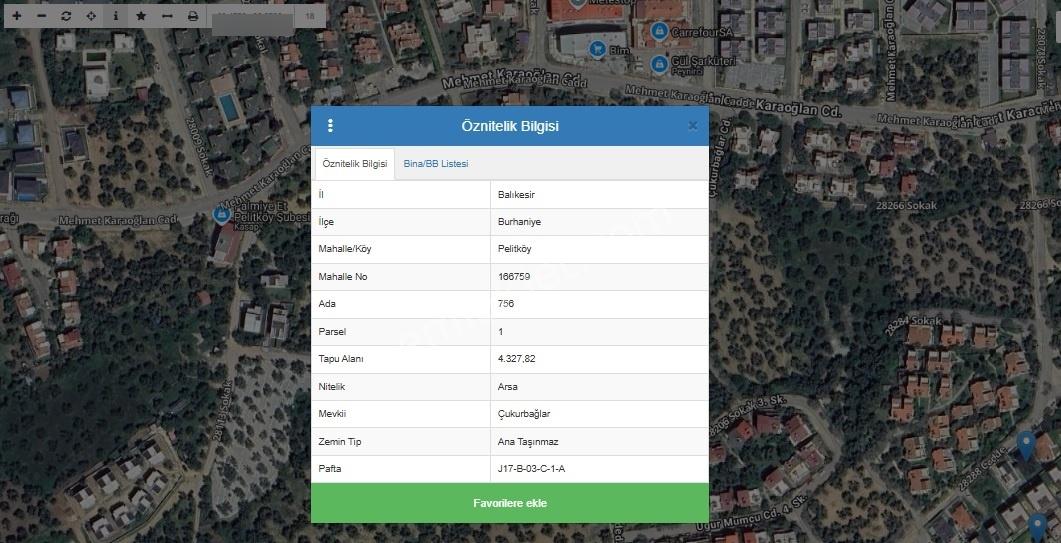The height and width of the screenshot is (543, 1061).
Task: Select the Balıkesir value cell
Action: 600,194
